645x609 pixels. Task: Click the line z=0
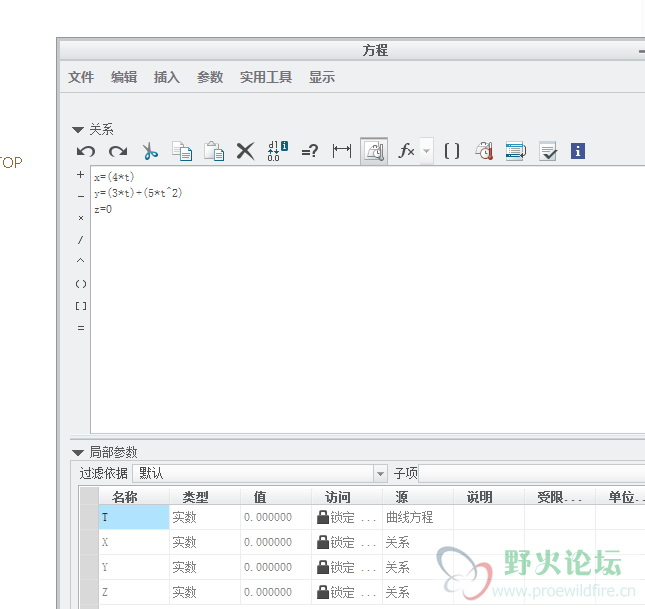(103, 209)
